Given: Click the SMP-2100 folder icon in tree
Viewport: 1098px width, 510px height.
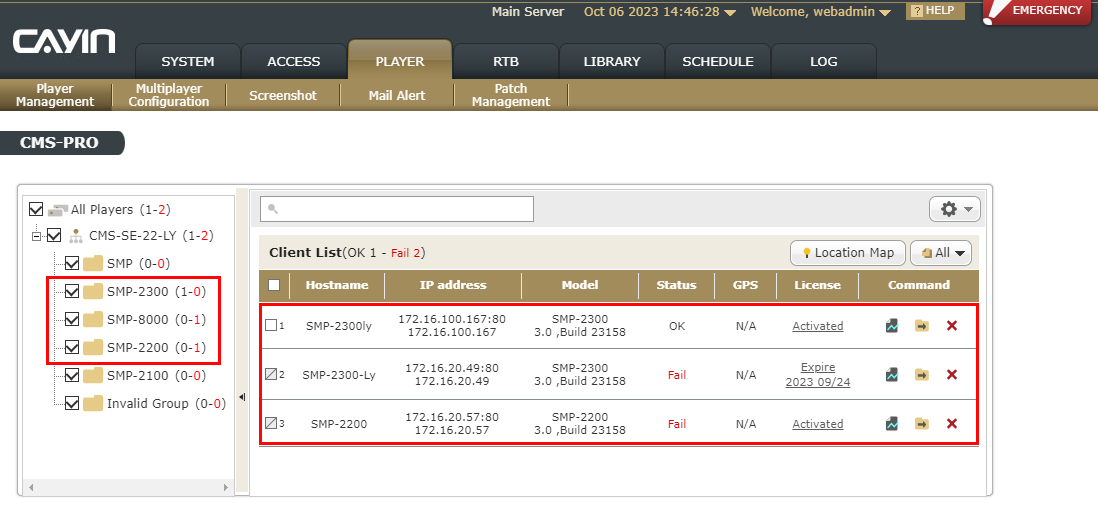Looking at the screenshot, I should tap(92, 375).
